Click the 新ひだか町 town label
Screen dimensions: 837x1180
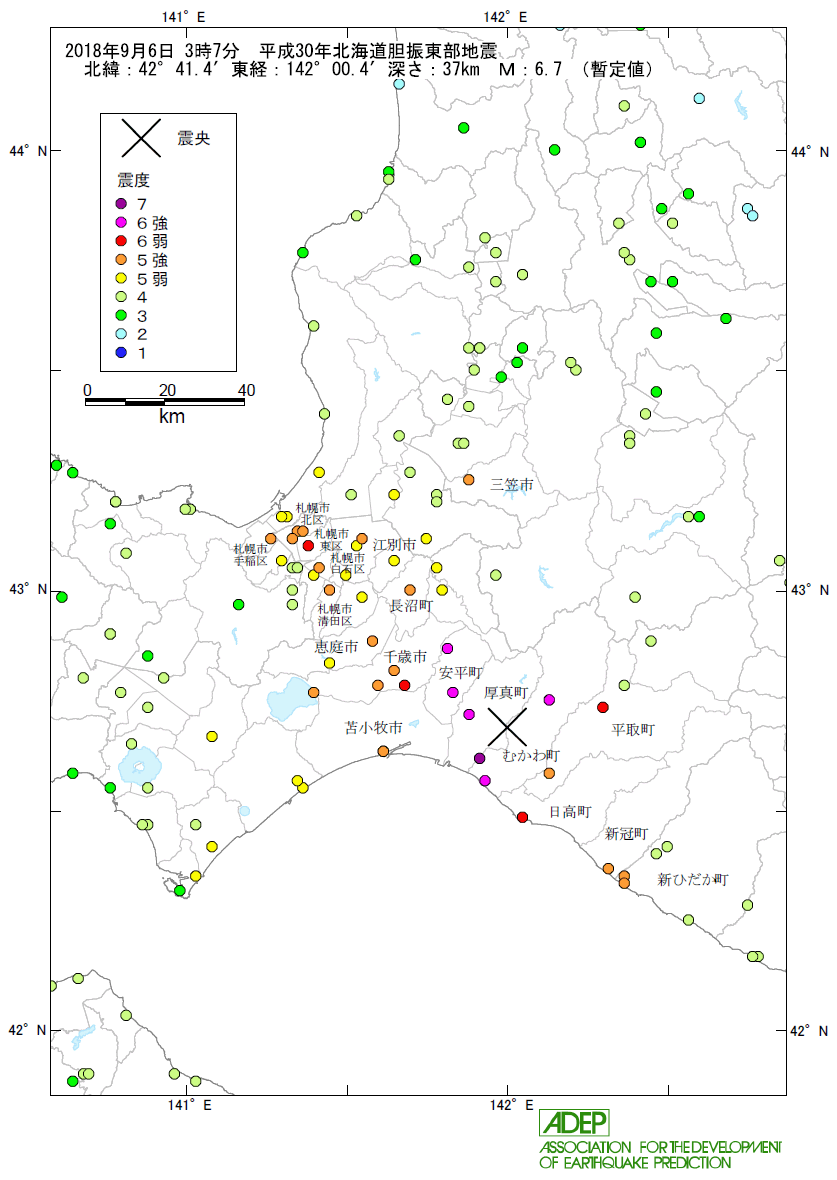tap(693, 880)
